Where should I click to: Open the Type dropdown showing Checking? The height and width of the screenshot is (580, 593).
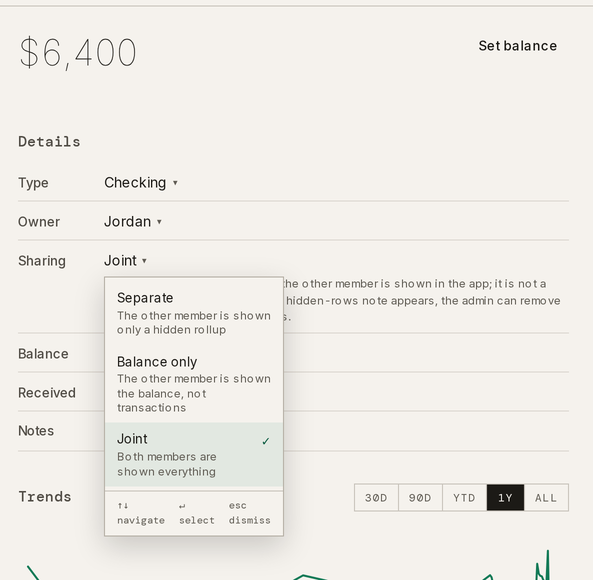coord(141,183)
